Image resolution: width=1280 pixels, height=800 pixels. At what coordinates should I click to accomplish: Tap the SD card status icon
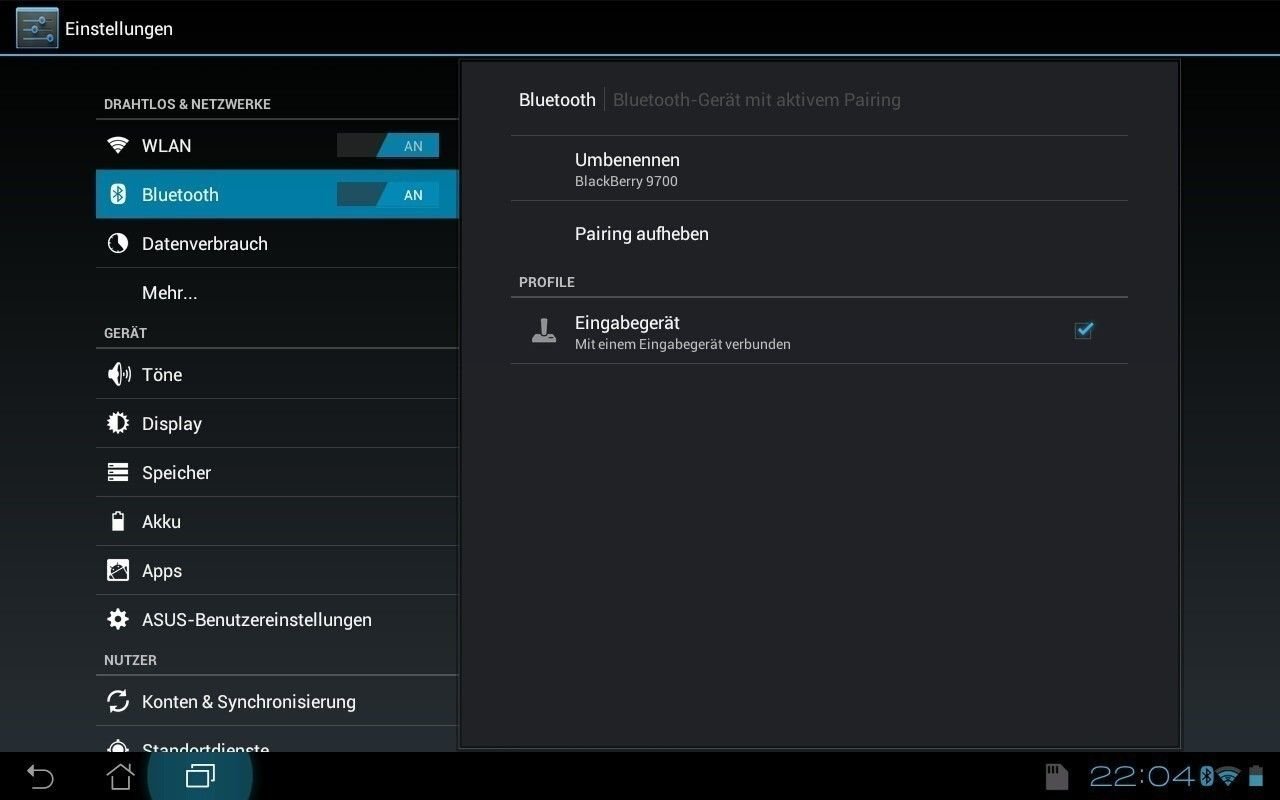(x=1056, y=776)
